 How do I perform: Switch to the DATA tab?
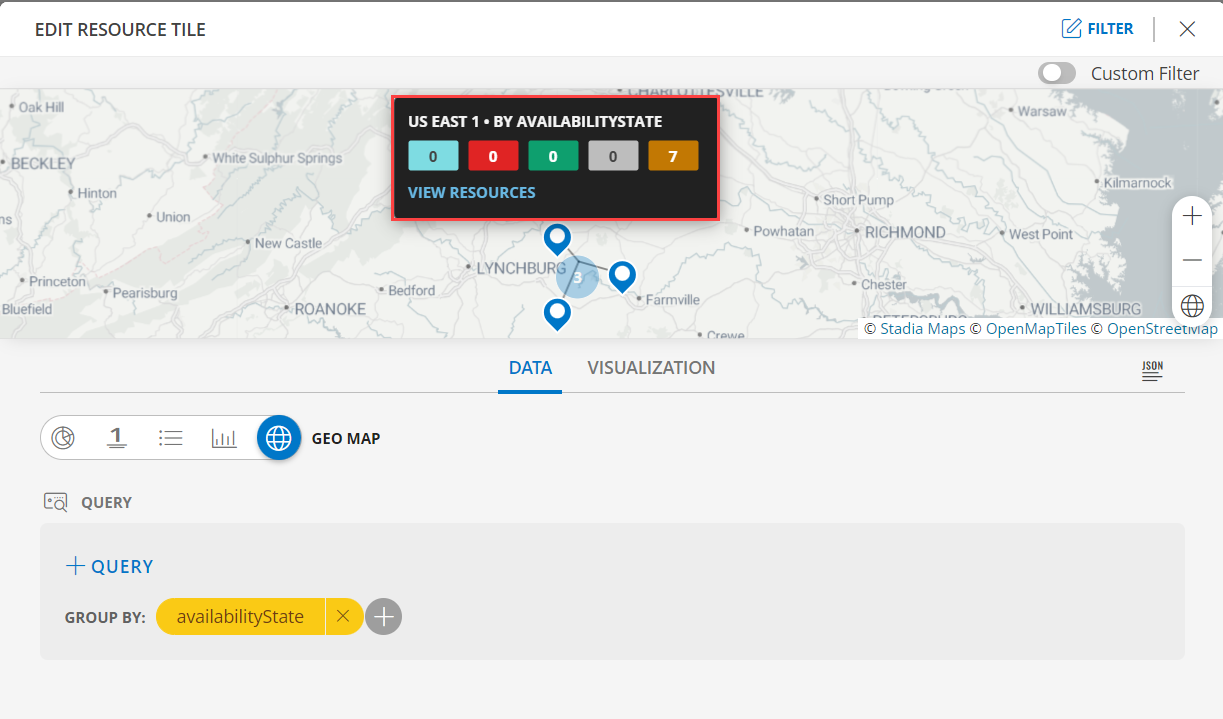coord(530,367)
